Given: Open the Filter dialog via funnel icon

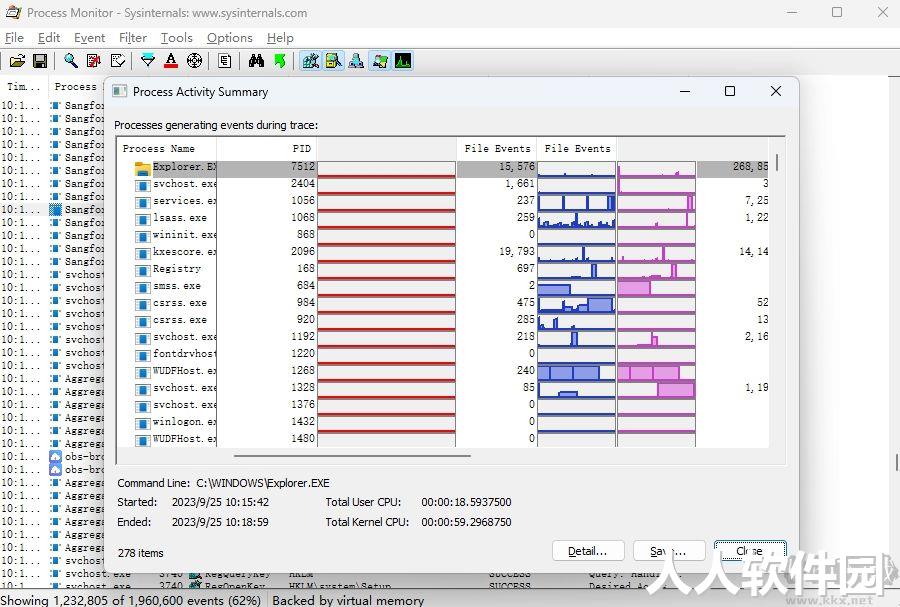Looking at the screenshot, I should pos(148,61).
